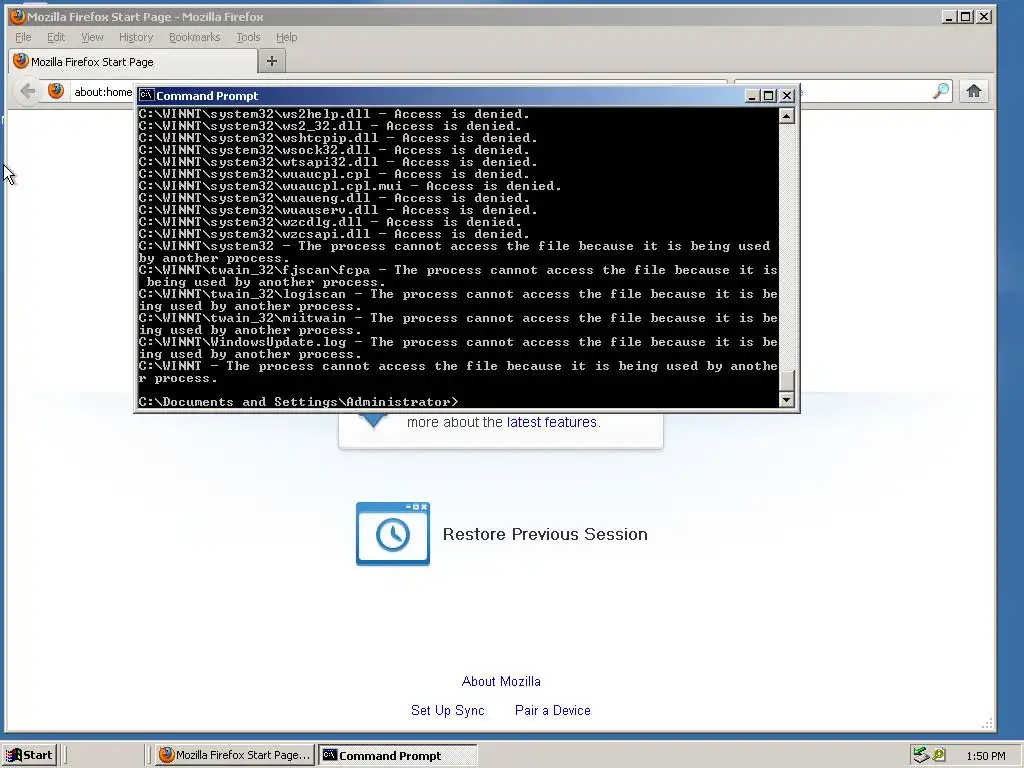This screenshot has height=768, width=1024.
Task: Click the taskbar clock showing 1:50 PM
Action: (985, 756)
